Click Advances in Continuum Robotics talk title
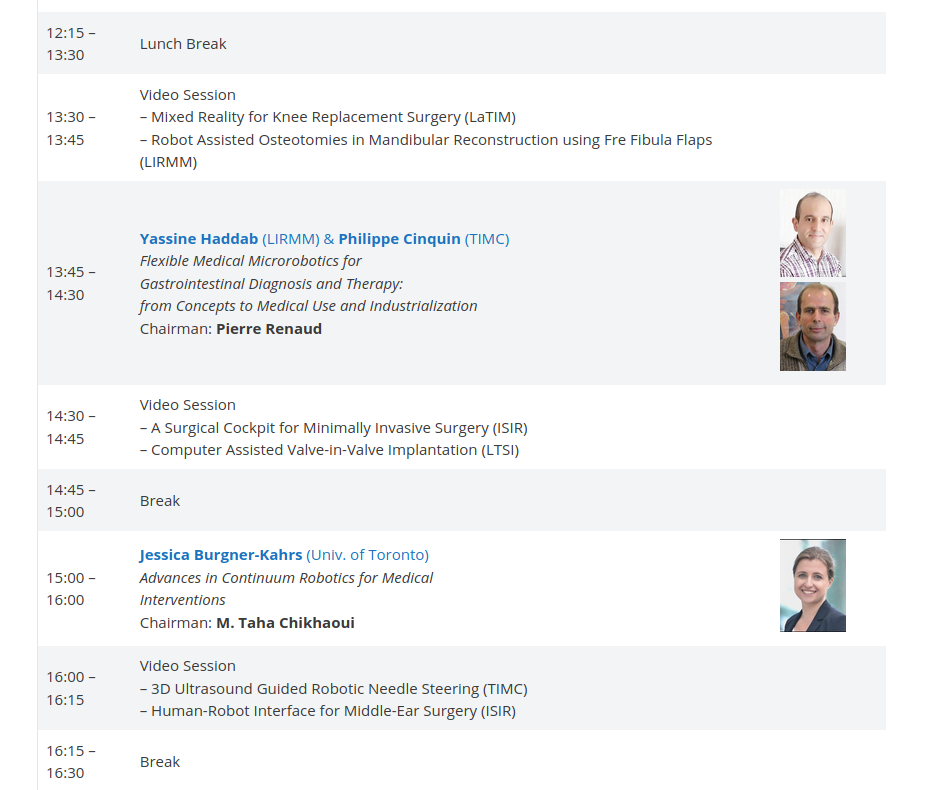 (286, 589)
